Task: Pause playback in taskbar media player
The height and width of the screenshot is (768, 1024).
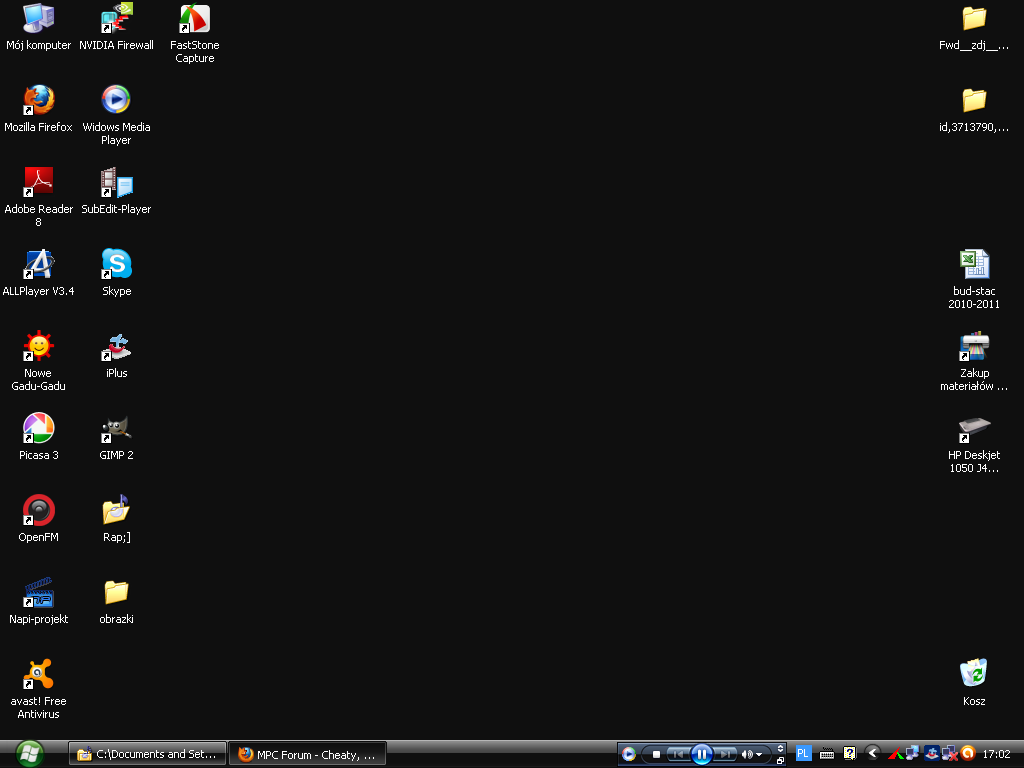Action: [x=701, y=754]
